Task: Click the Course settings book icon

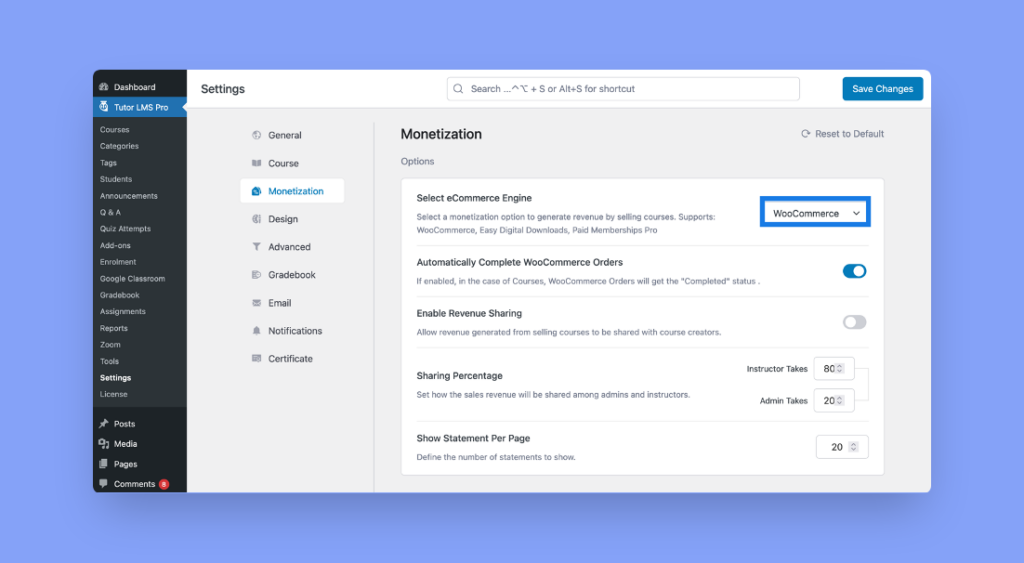Action: pyautogui.click(x=257, y=163)
